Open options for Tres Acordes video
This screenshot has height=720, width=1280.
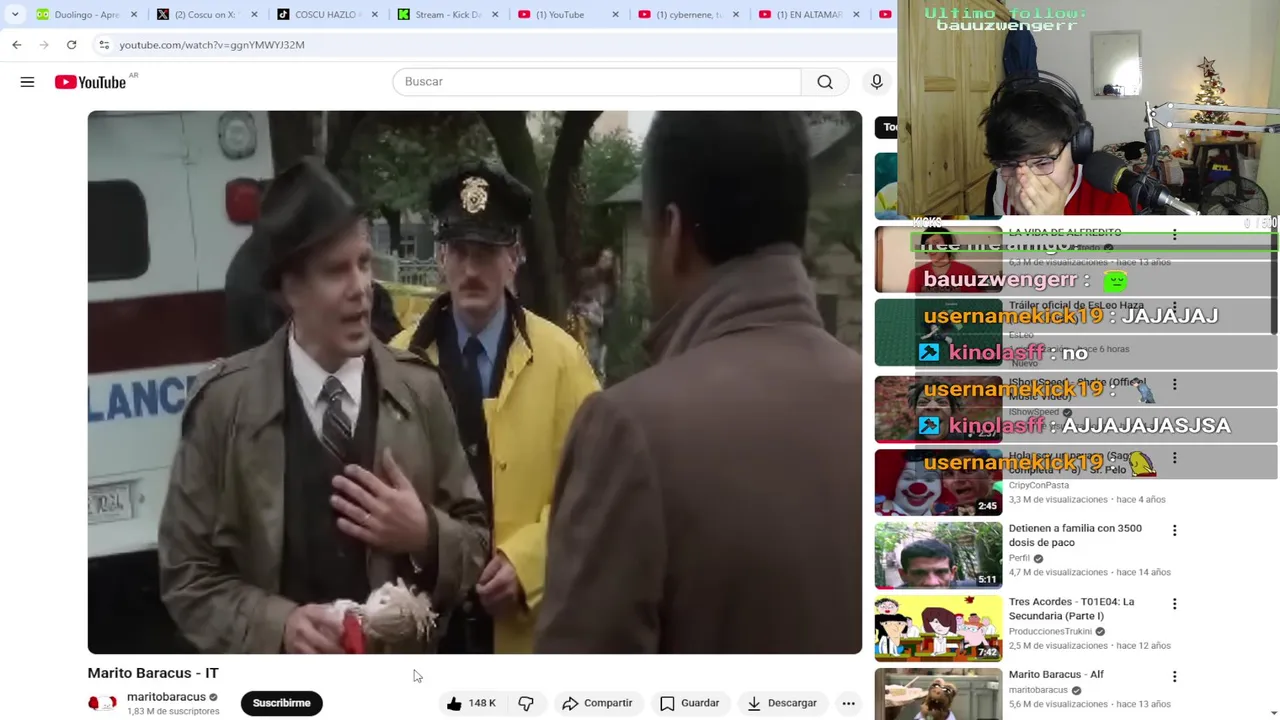tap(1174, 604)
